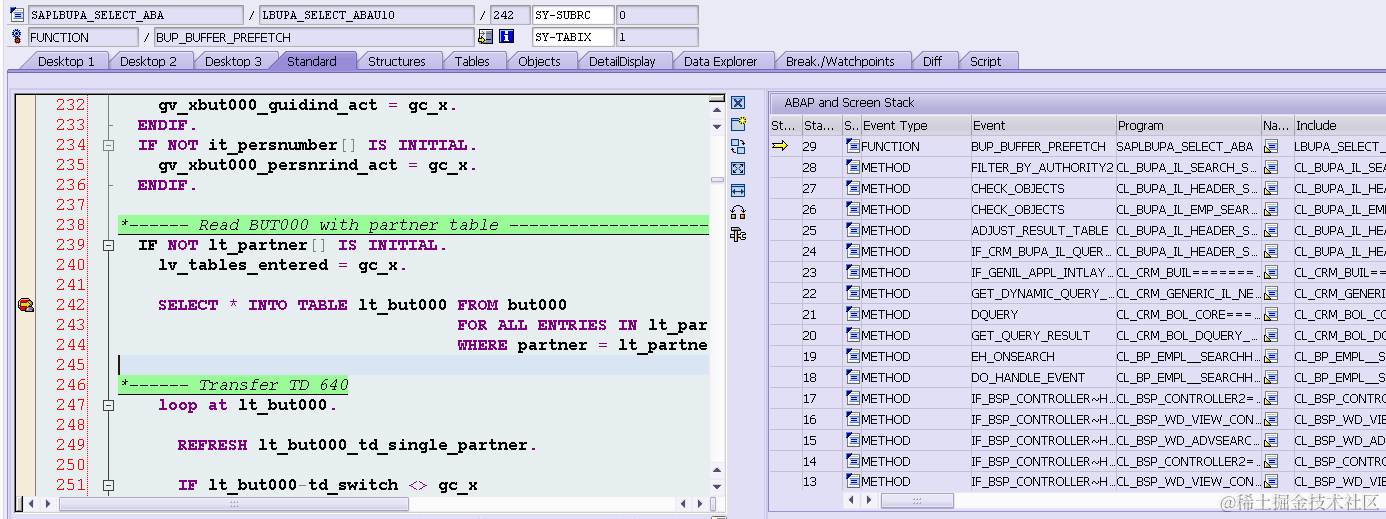Click the full screen tool icon
The width and height of the screenshot is (1386, 519).
point(738,168)
